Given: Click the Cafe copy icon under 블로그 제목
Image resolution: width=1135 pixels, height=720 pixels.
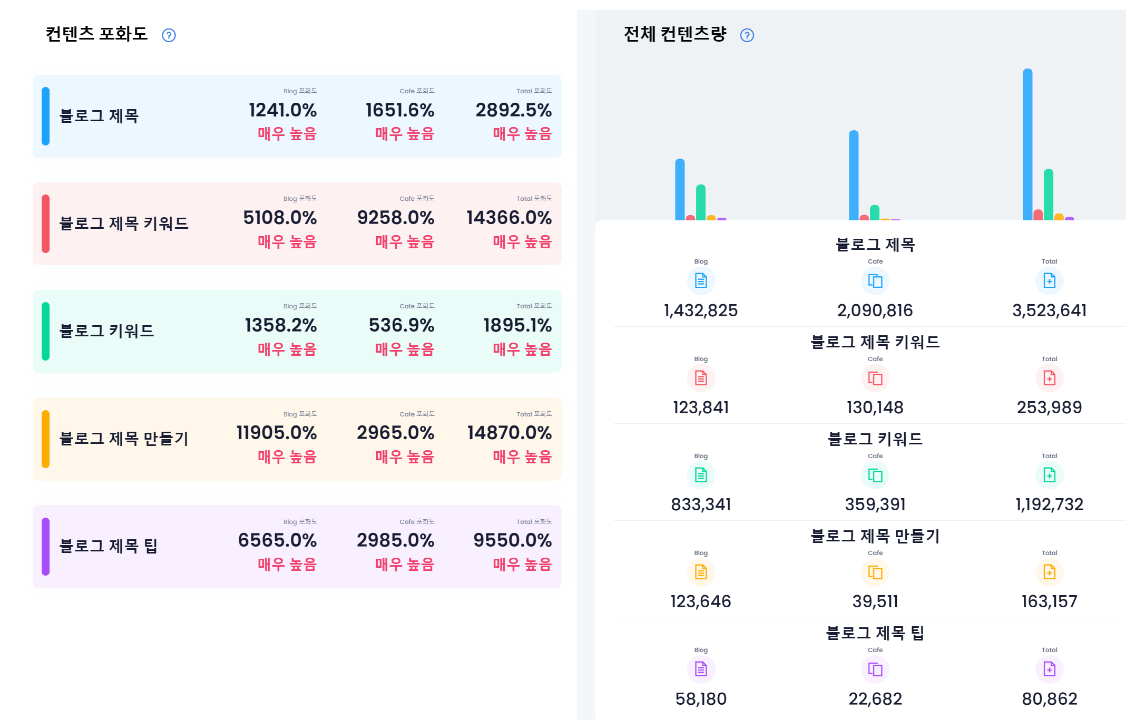Looking at the screenshot, I should [875, 280].
